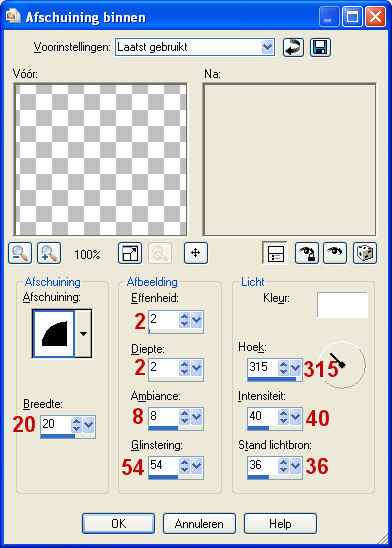The image size is (392, 548).
Task: Zoom in the preview with plus magnifier
Action: click(49, 253)
